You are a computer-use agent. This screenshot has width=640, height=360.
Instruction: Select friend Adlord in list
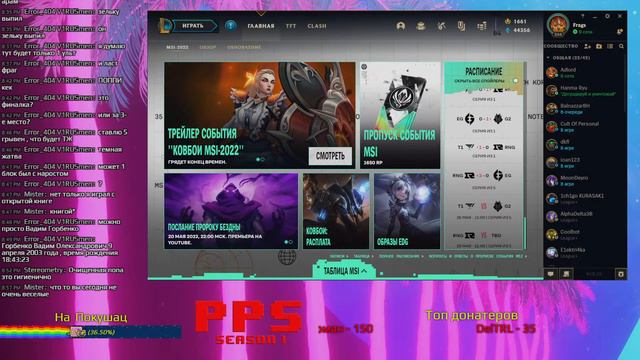[x=584, y=73]
